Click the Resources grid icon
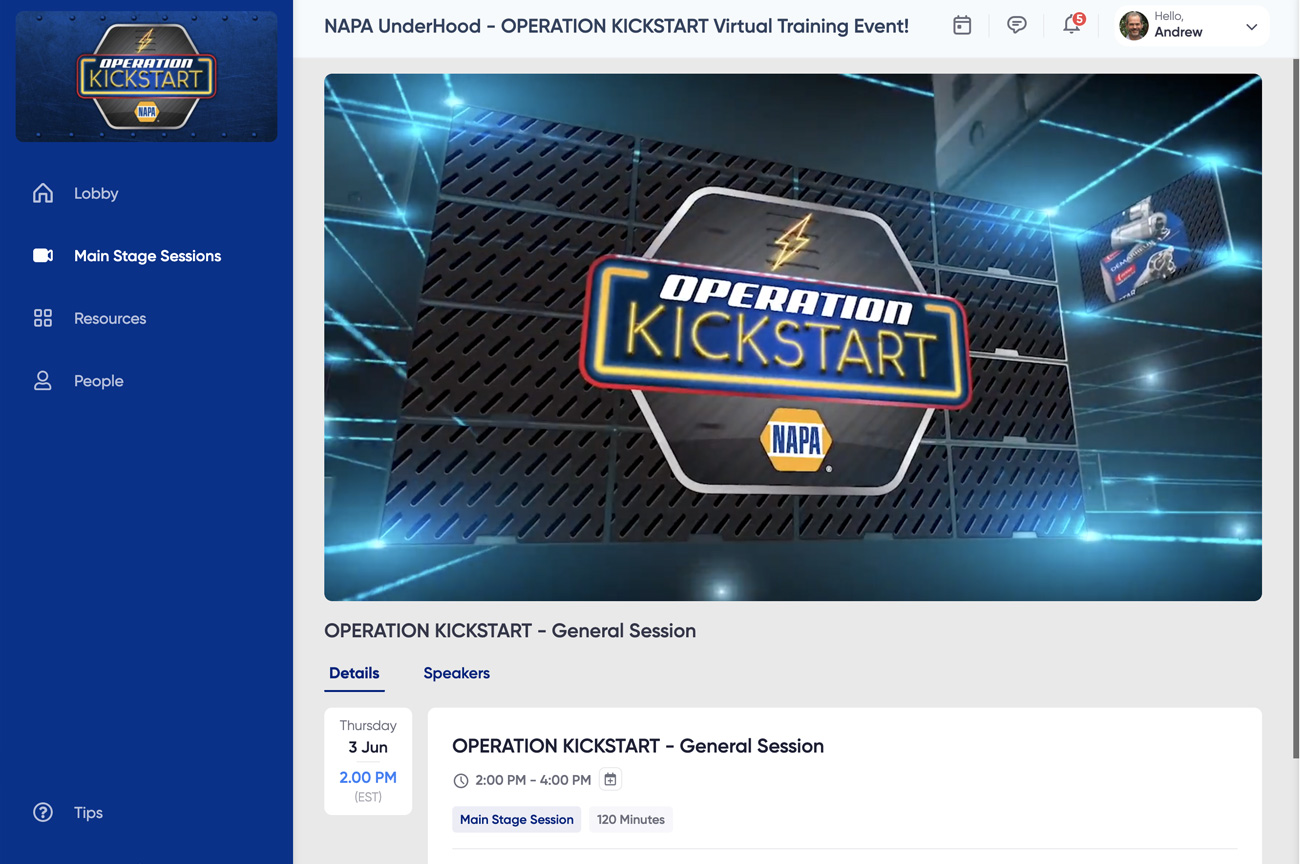 pos(43,318)
